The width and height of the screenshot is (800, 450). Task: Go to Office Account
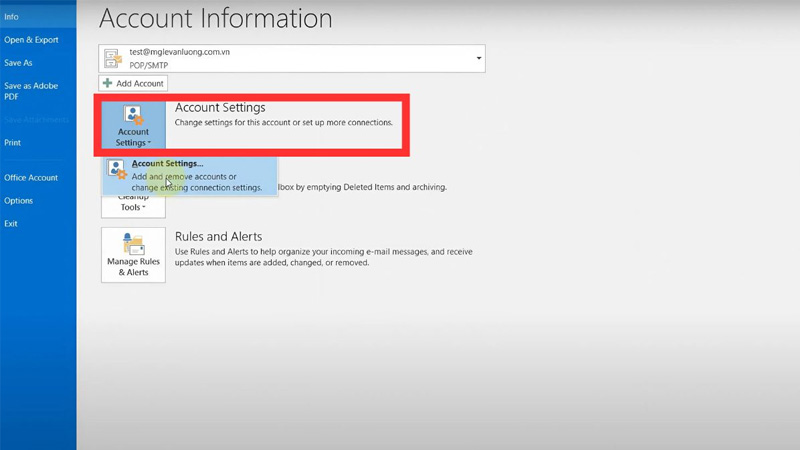tap(31, 178)
